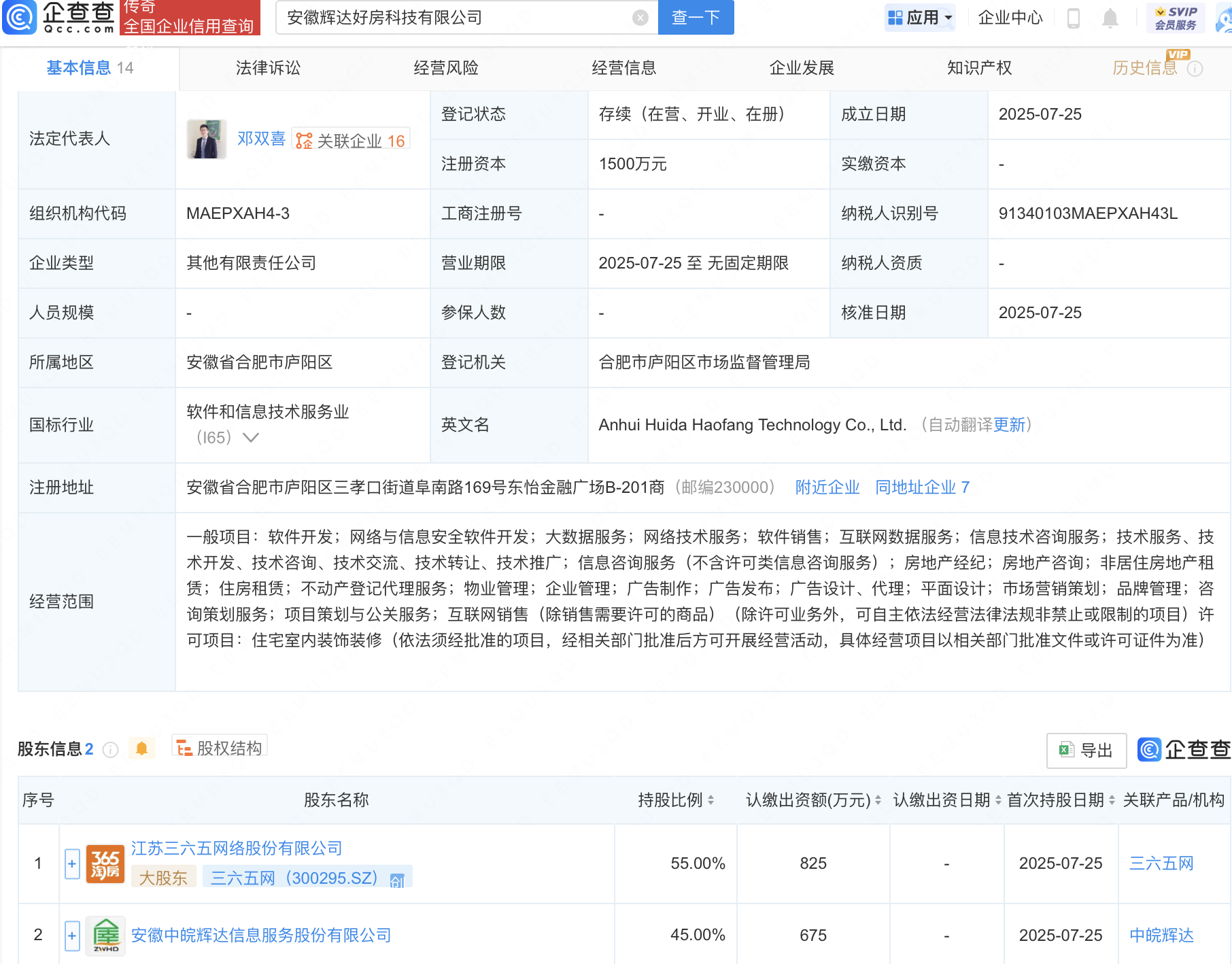Open 中皖辉达 related product link

coord(1161,935)
